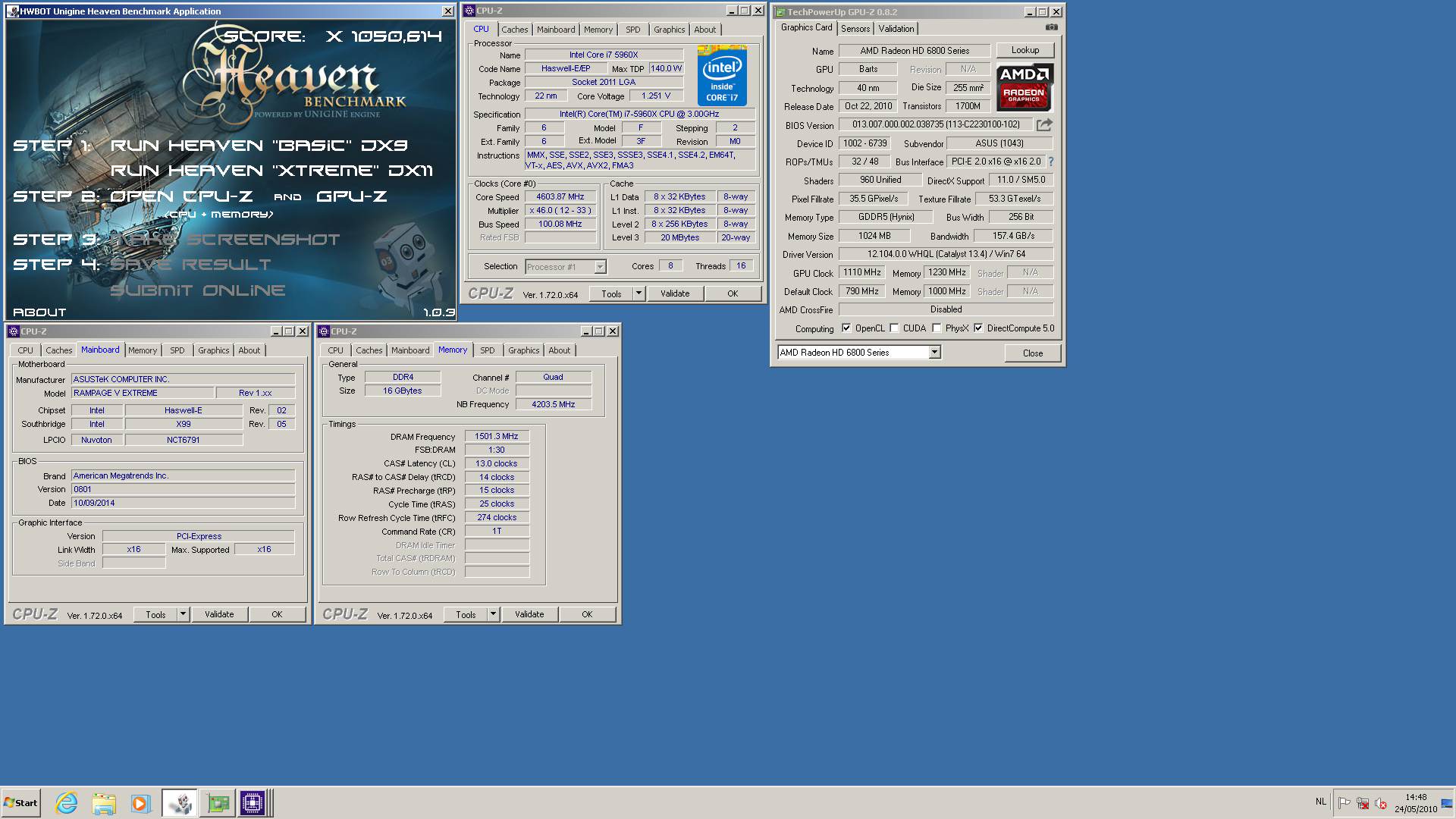Screen dimensions: 1456x819
Task: Click Run Heaven "Xtreme" DX11
Action: coord(271,171)
